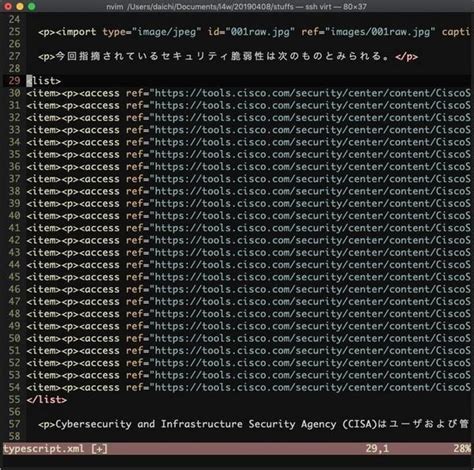Screen dimensions: 474x470
Task: Click the green maximize window button
Action: click(x=32, y=6)
